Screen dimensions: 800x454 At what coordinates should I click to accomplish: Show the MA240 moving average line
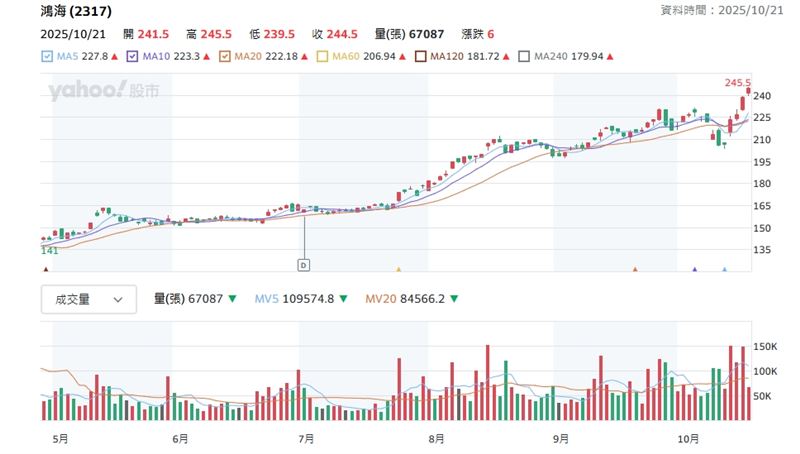point(525,57)
